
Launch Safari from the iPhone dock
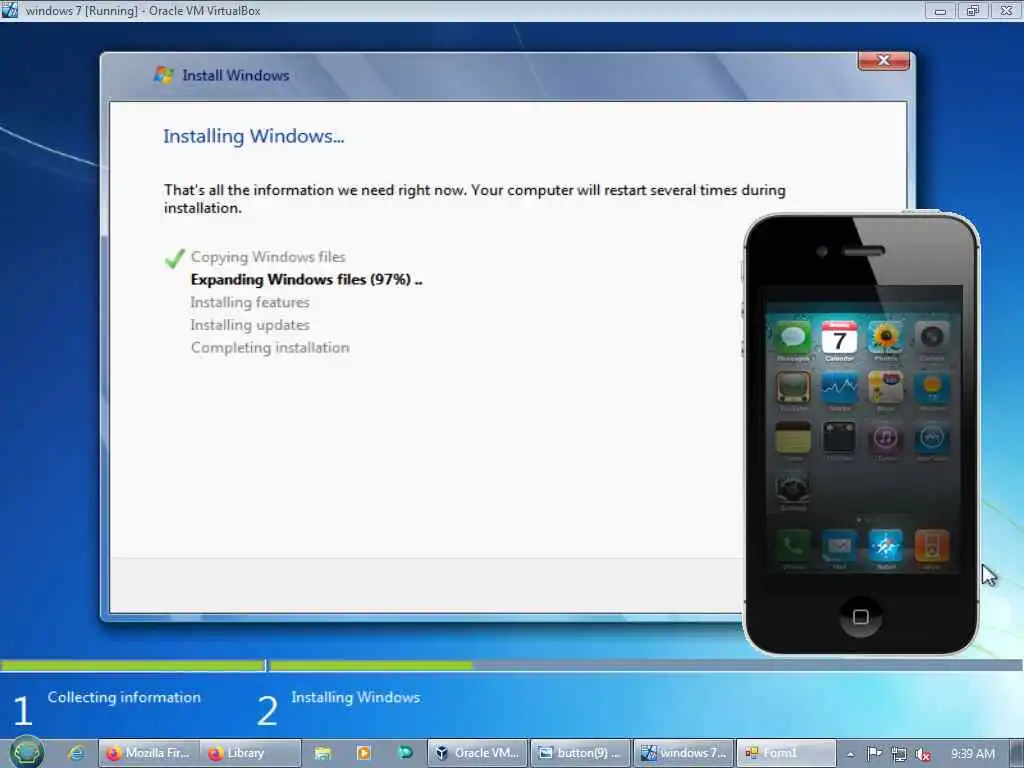[886, 546]
